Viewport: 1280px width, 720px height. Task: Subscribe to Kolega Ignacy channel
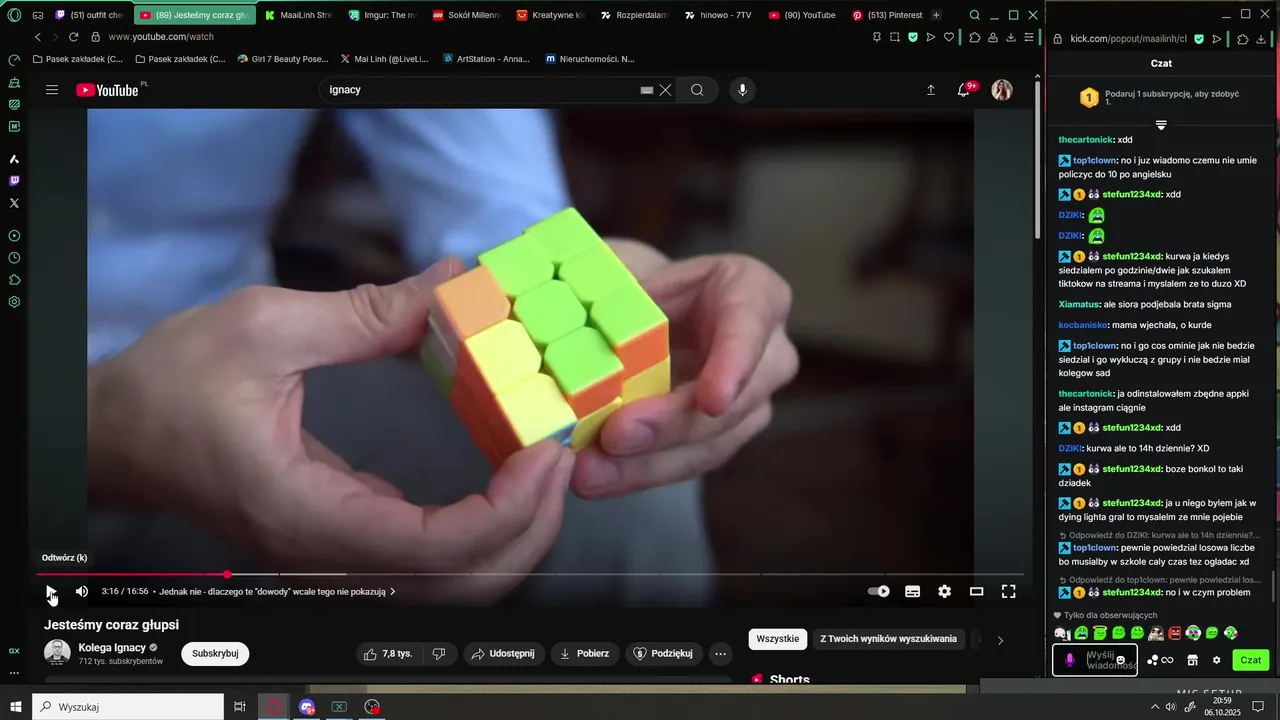(x=215, y=653)
